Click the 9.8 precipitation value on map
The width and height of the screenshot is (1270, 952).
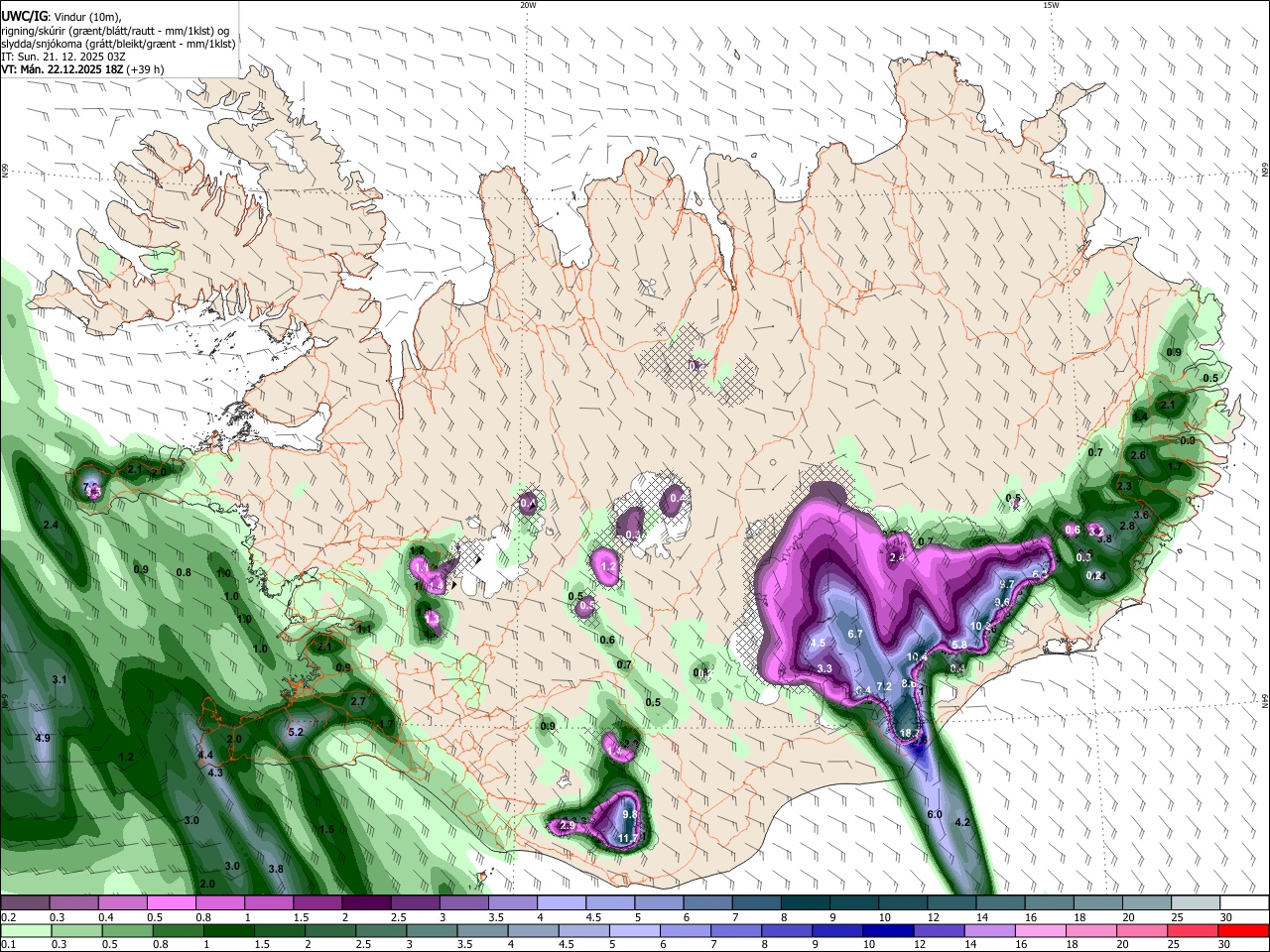(629, 814)
